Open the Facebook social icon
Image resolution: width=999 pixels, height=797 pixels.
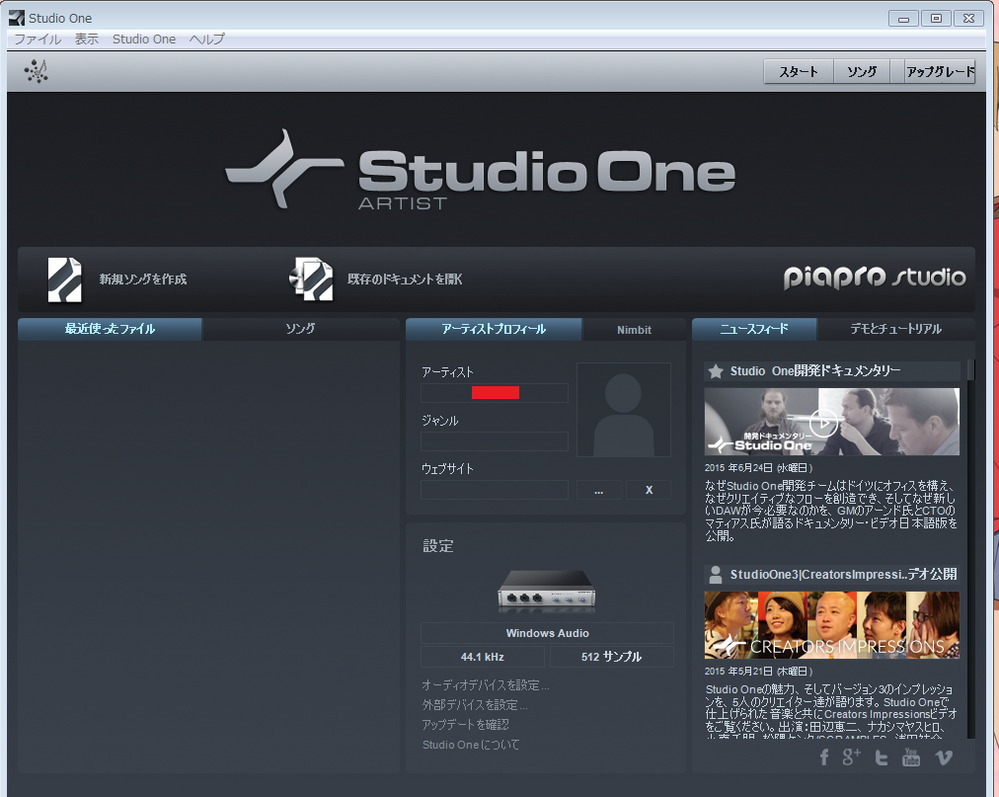(x=824, y=757)
